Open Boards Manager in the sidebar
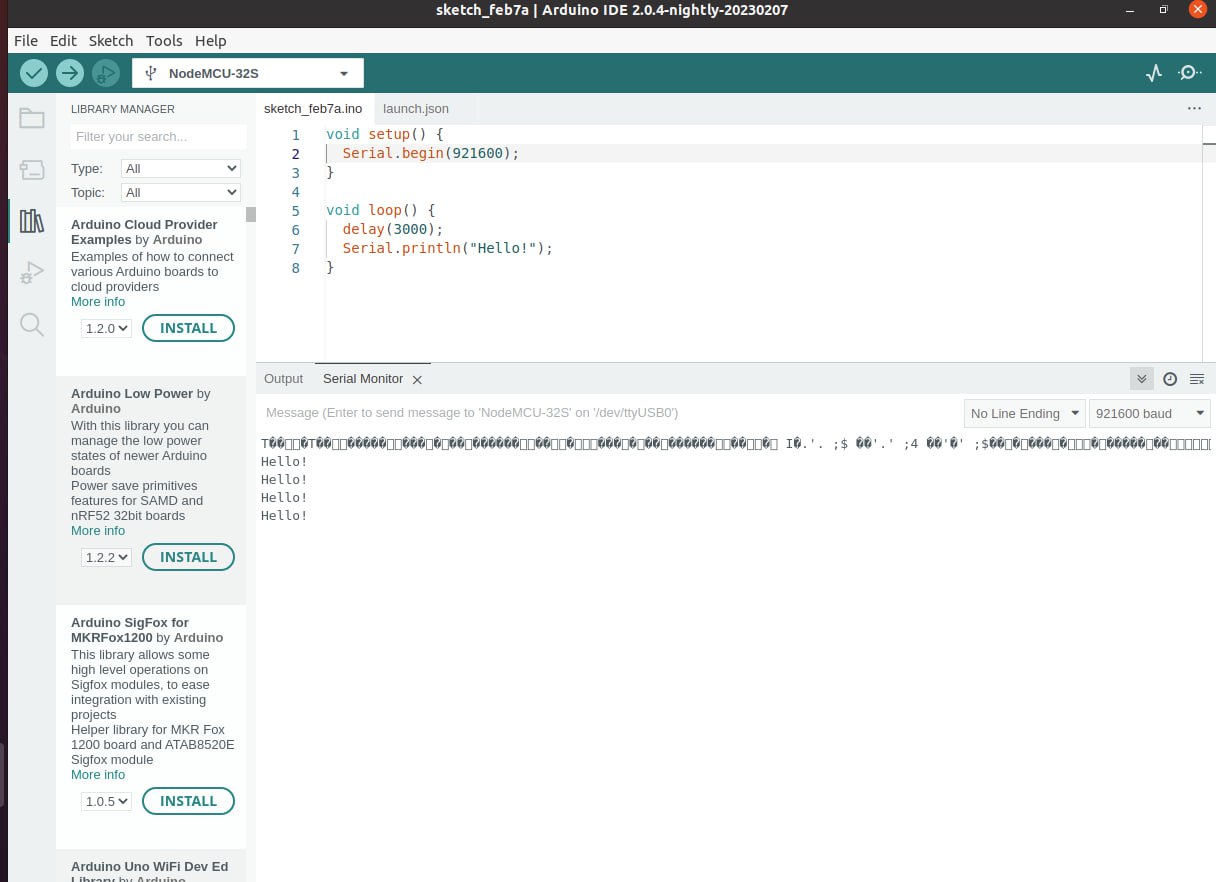The image size is (1216, 882). (x=32, y=169)
